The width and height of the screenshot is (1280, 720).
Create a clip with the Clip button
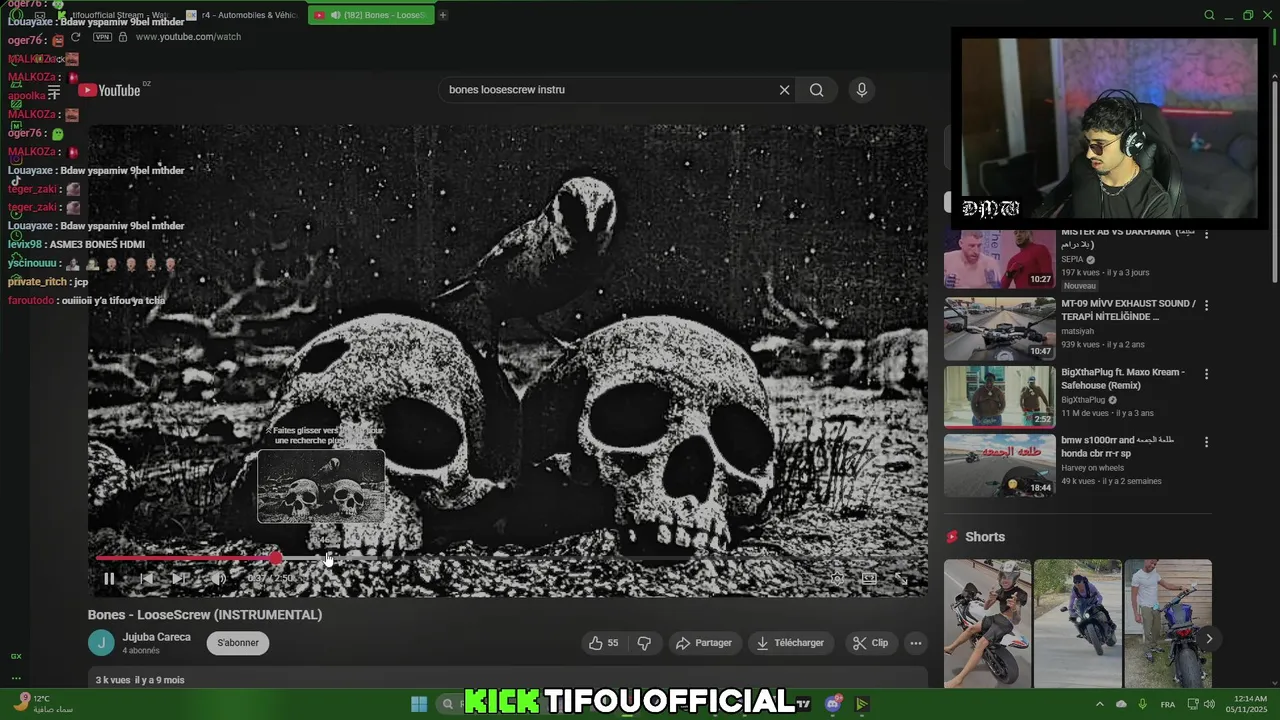870,643
